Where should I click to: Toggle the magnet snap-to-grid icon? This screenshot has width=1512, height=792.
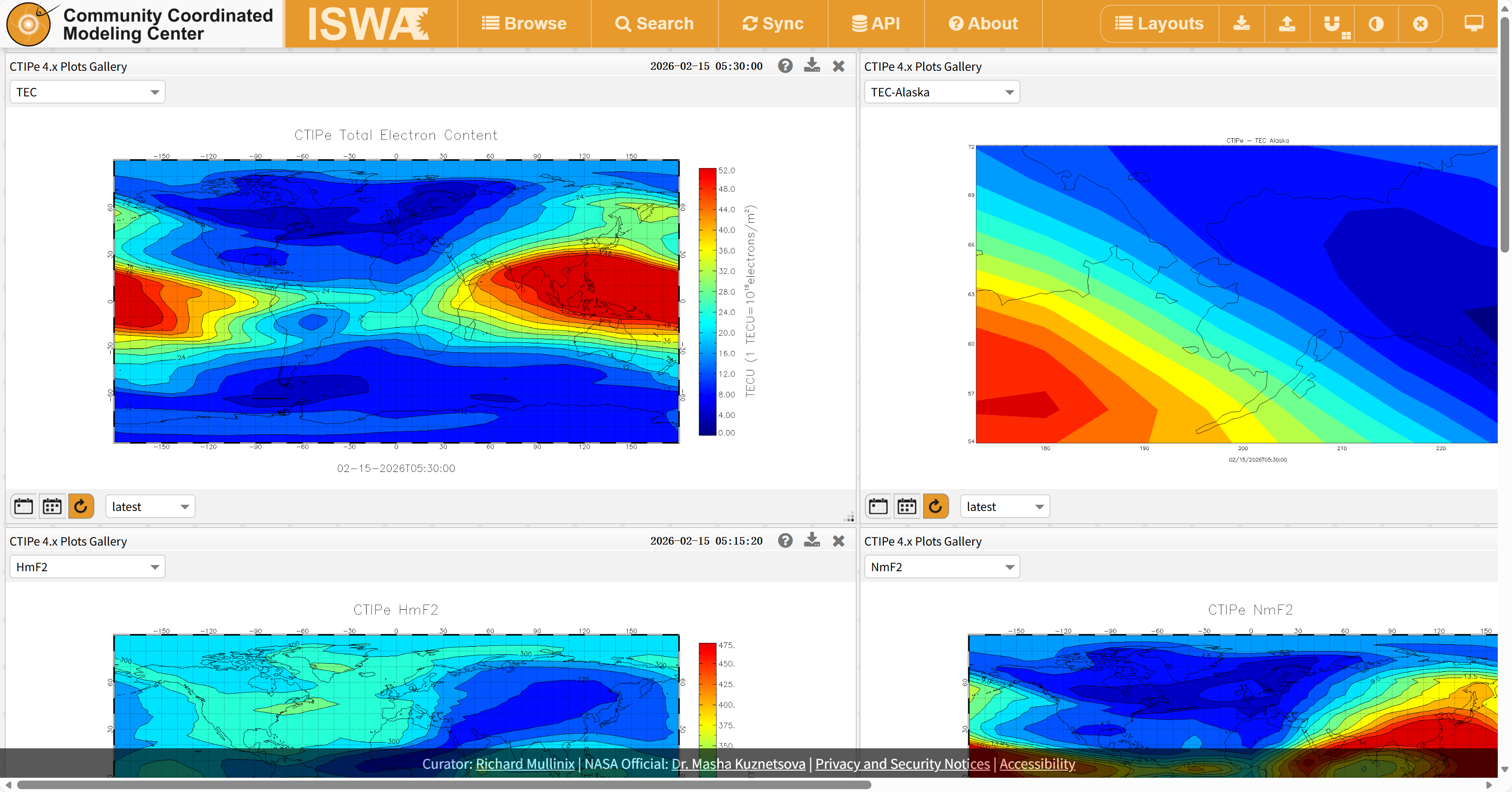coord(1332,23)
